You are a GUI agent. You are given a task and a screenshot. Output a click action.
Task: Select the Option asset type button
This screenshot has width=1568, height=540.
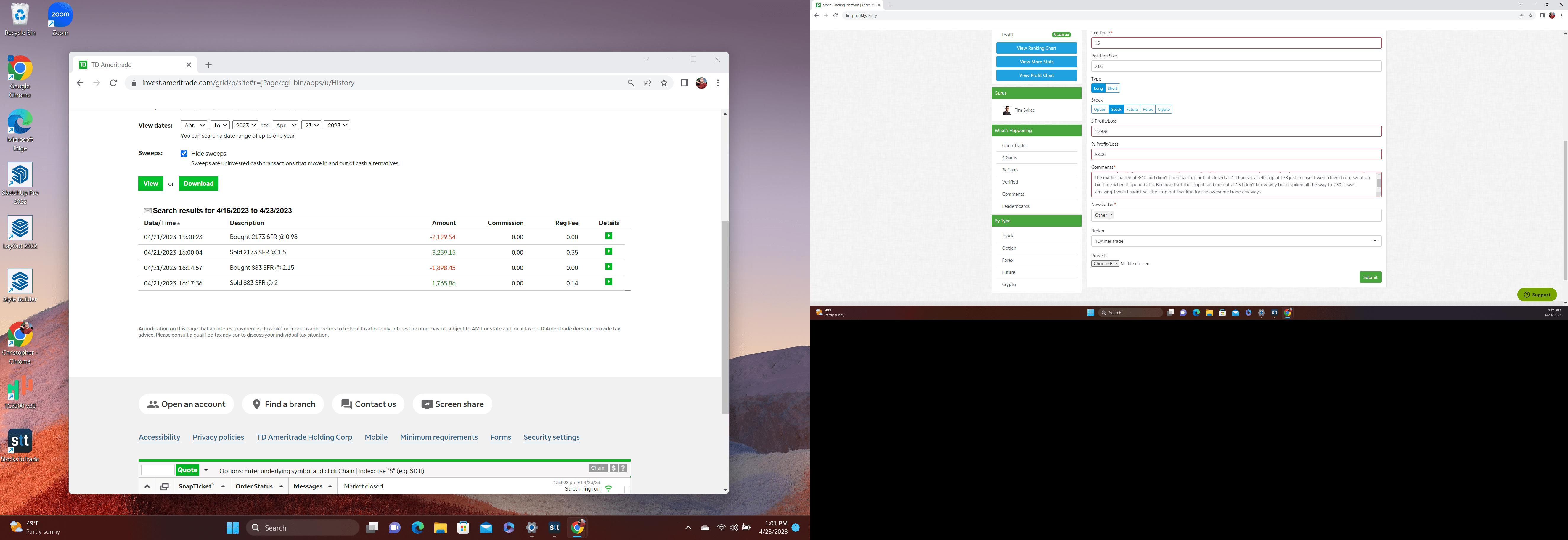pos(1099,110)
